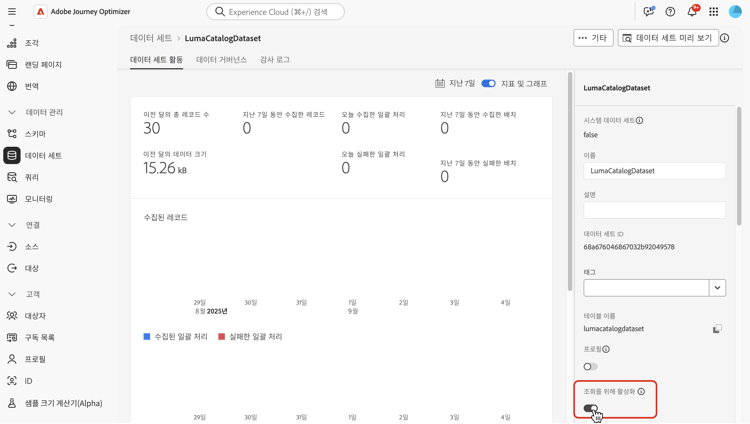Open the notifications bell

[x=692, y=11]
